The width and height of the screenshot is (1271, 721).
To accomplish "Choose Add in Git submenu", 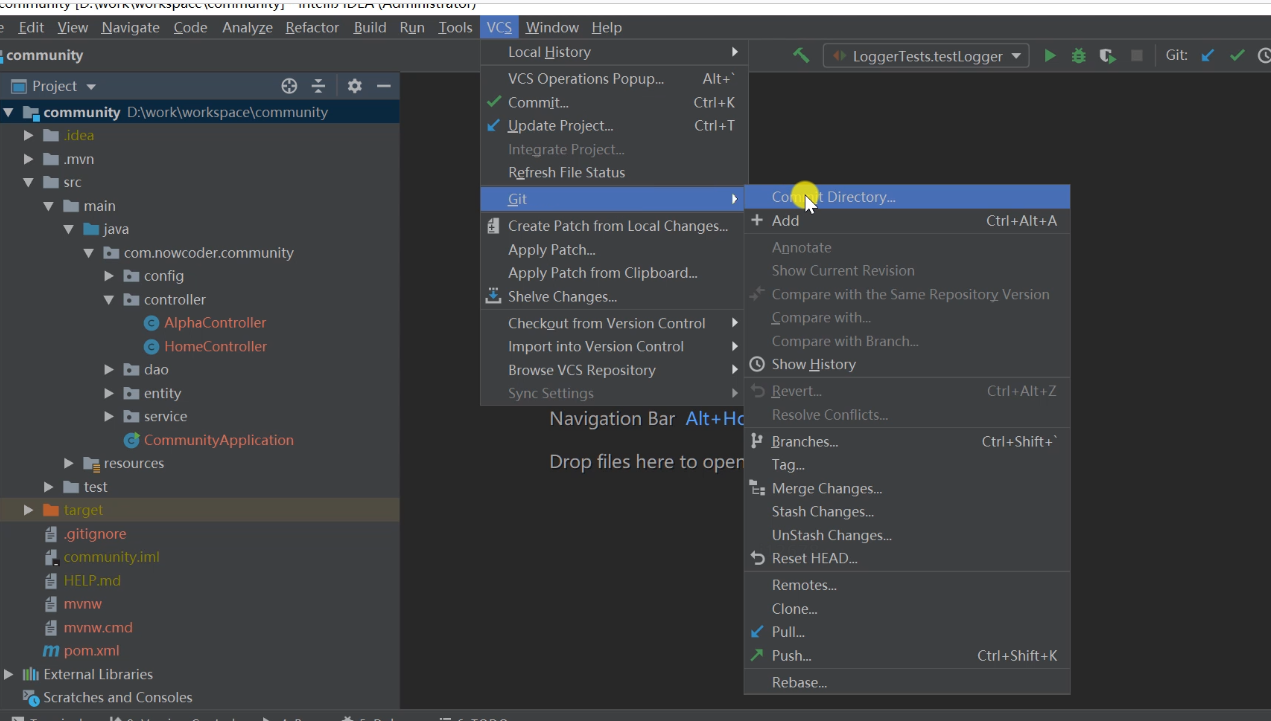I will click(x=907, y=220).
